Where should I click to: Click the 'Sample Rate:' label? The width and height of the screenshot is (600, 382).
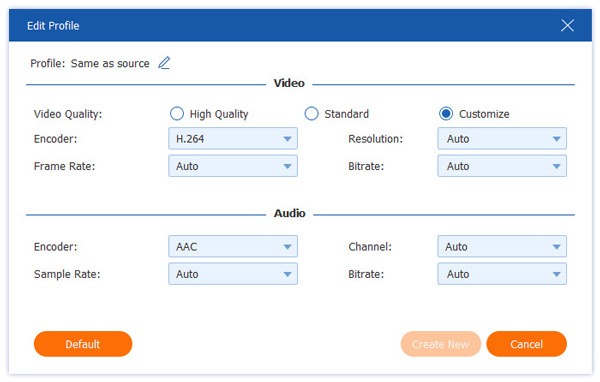[x=67, y=274]
